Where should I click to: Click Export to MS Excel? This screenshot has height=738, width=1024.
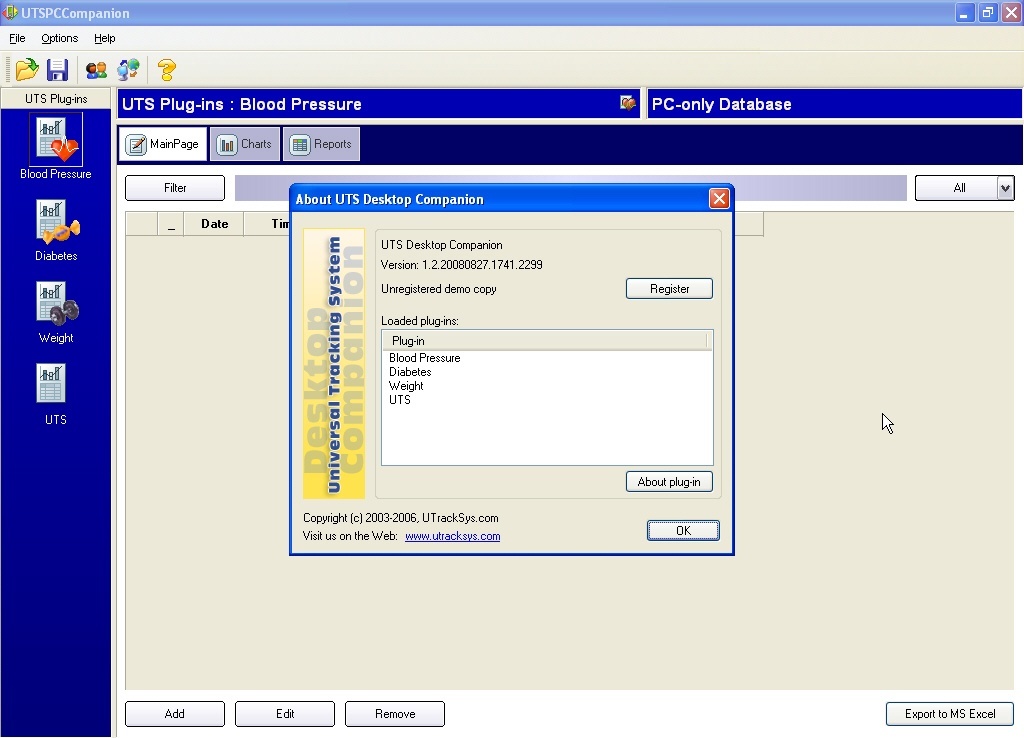point(948,714)
